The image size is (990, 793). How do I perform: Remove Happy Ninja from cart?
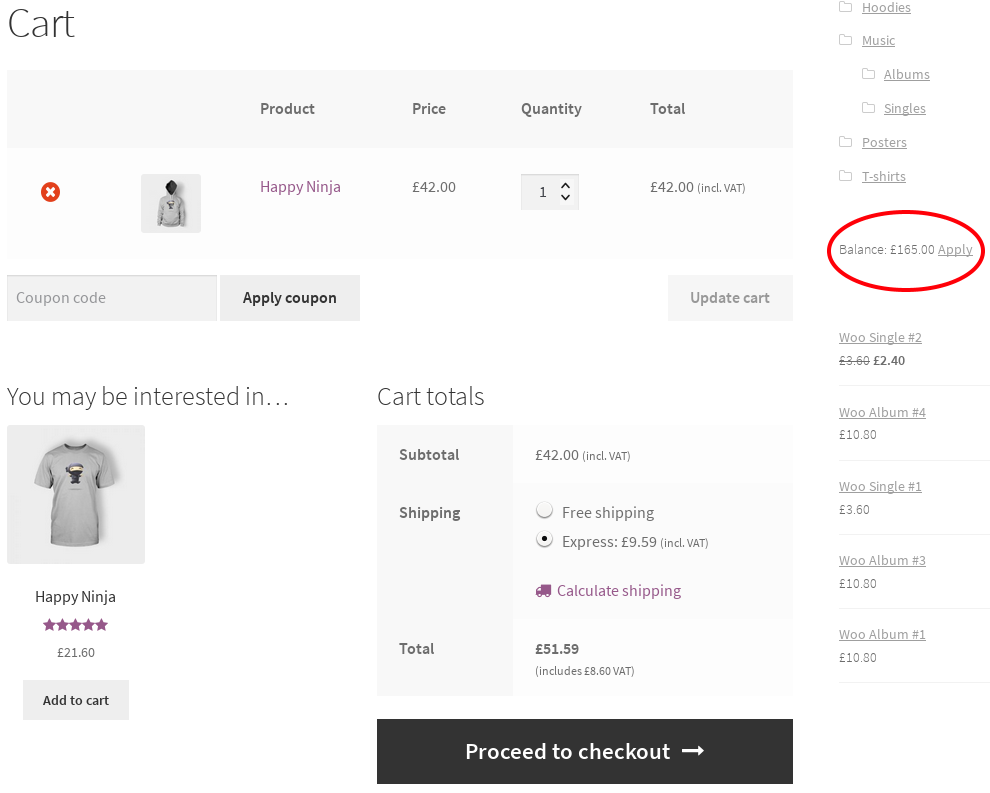click(x=51, y=192)
